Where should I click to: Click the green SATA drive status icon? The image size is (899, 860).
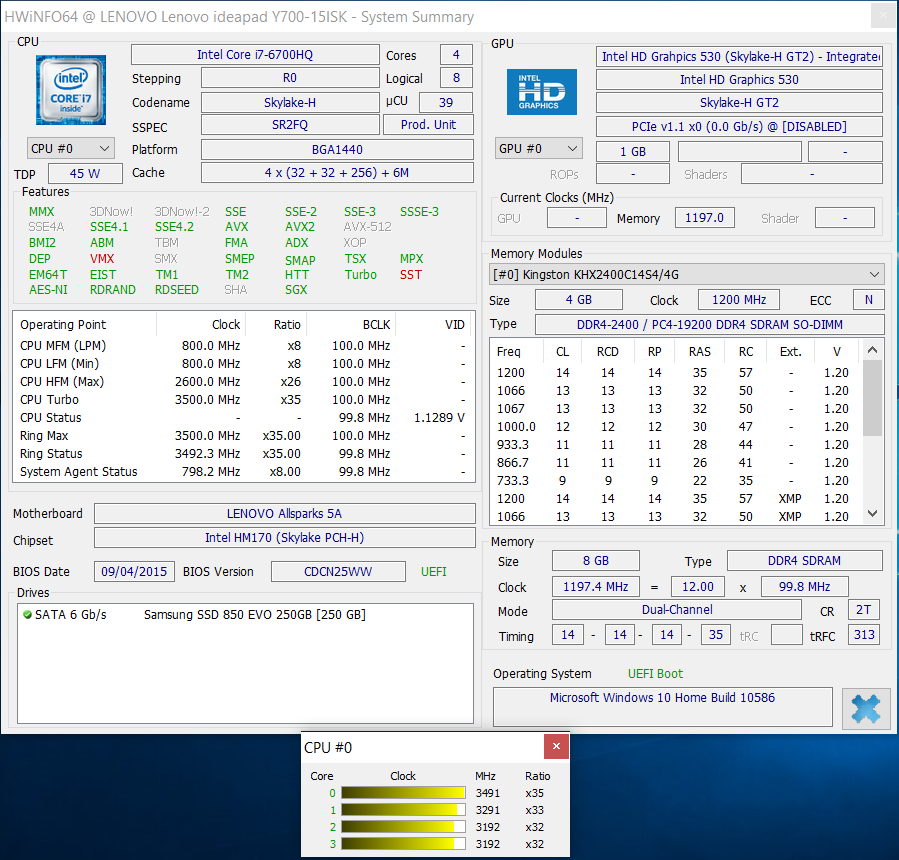[27, 615]
